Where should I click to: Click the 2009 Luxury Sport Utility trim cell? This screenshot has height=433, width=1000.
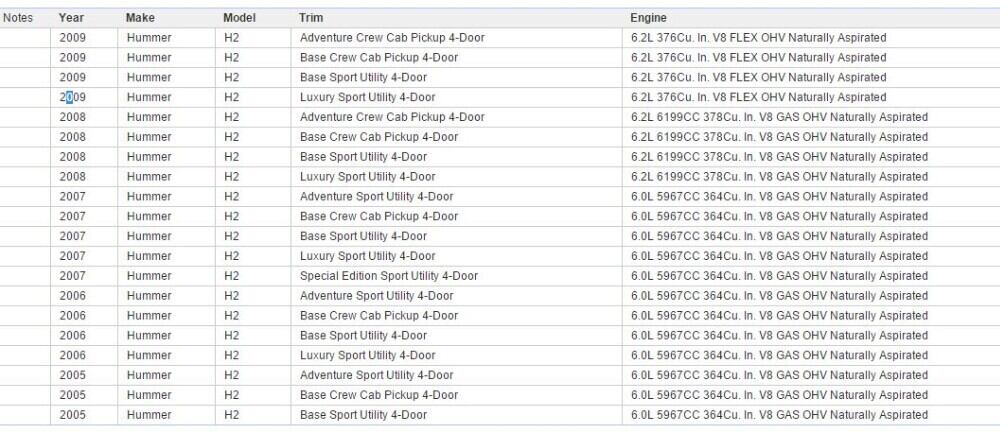pyautogui.click(x=367, y=97)
